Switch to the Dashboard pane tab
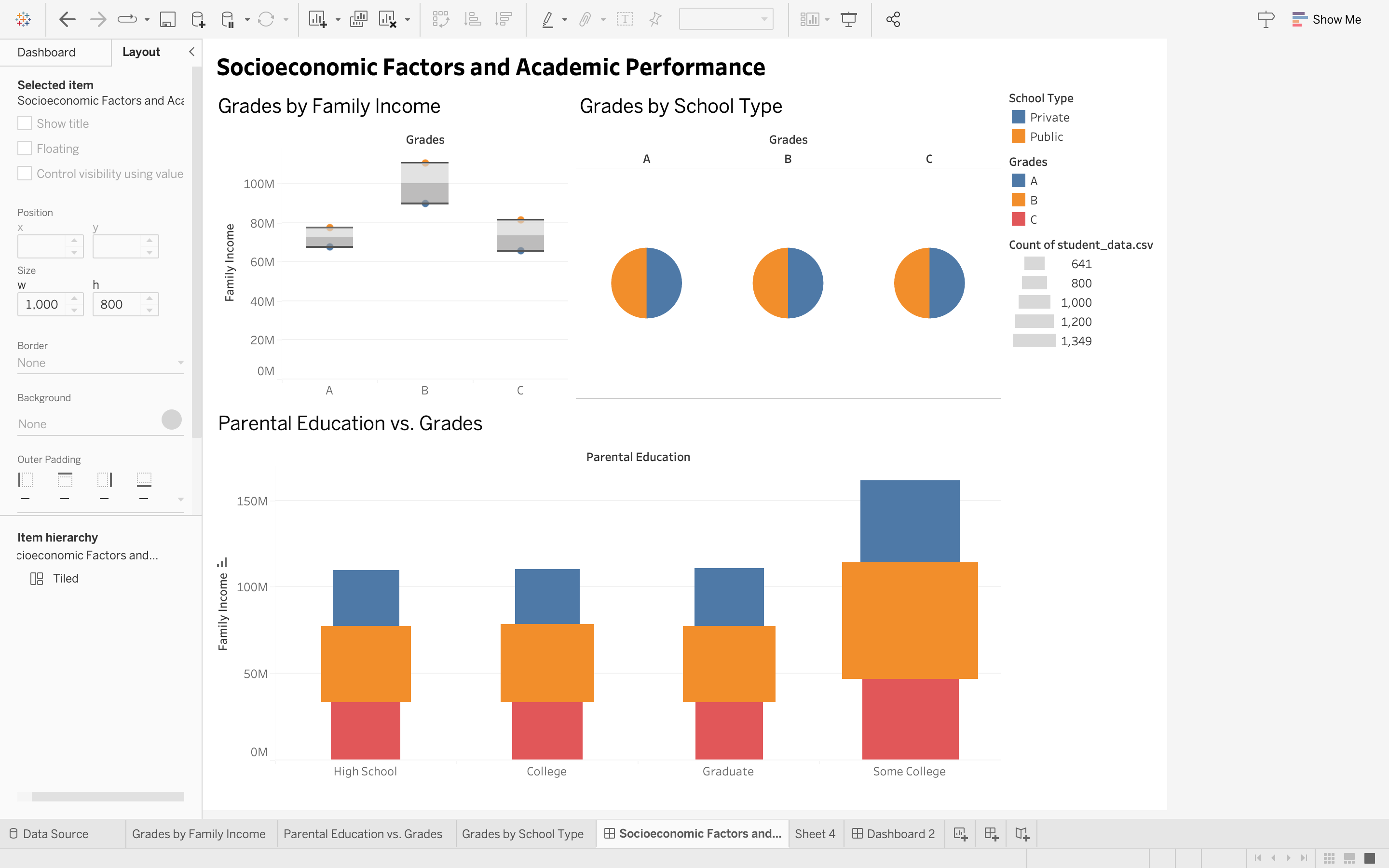The width and height of the screenshot is (1389, 868). click(46, 52)
